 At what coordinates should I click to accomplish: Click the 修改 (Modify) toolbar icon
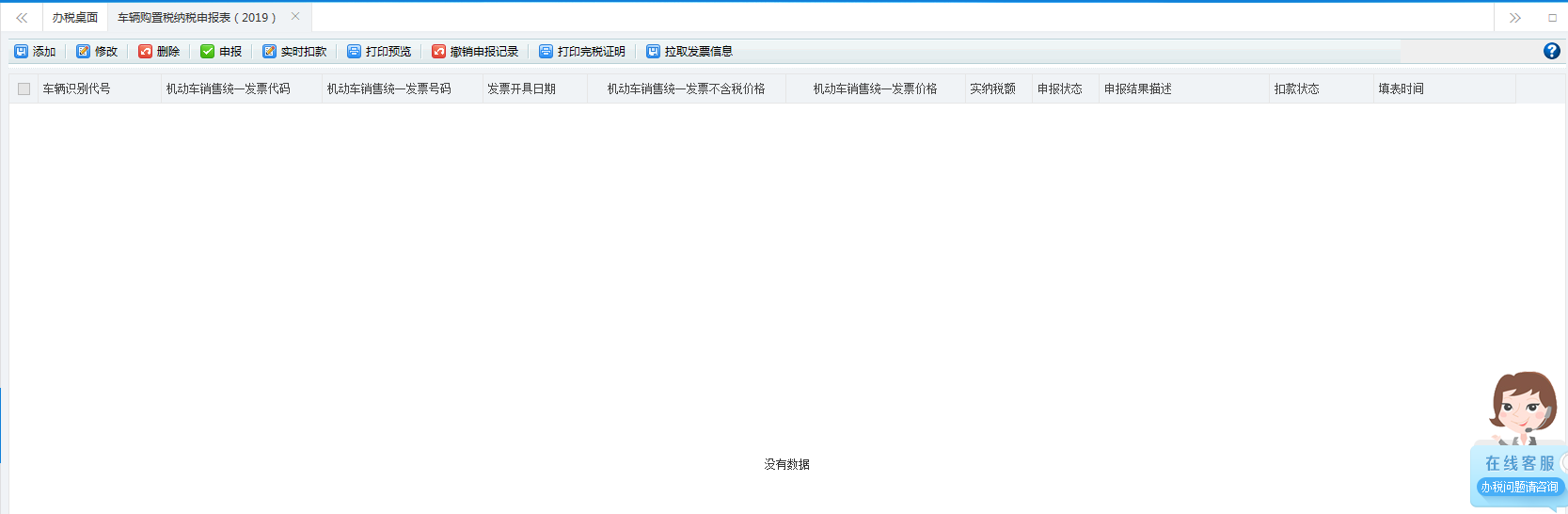click(84, 52)
